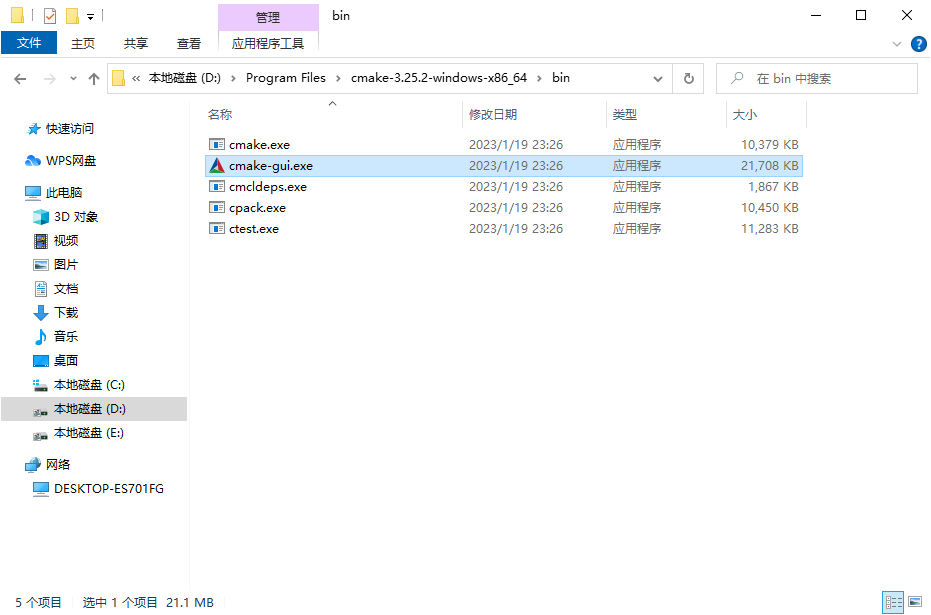Switch to large icons view layout

click(915, 603)
